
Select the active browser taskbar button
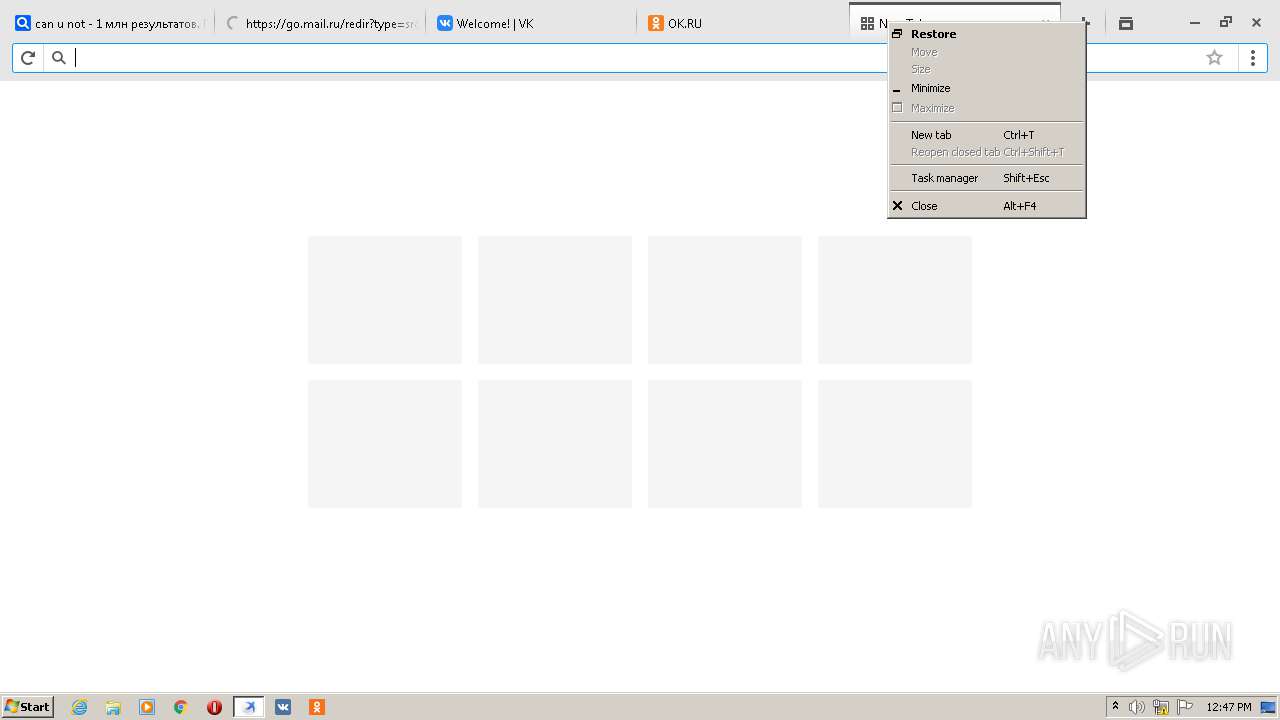click(x=249, y=707)
